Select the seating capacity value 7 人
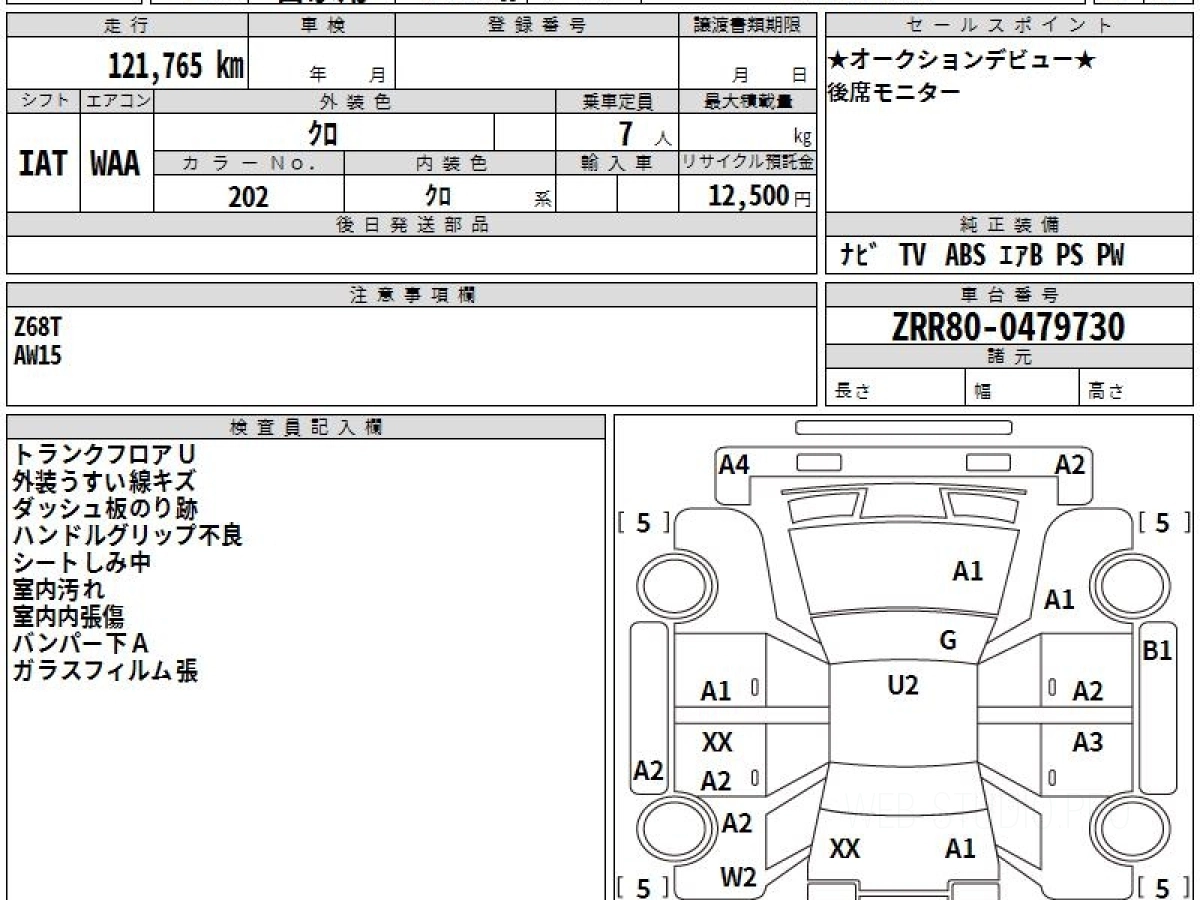 click(x=643, y=134)
